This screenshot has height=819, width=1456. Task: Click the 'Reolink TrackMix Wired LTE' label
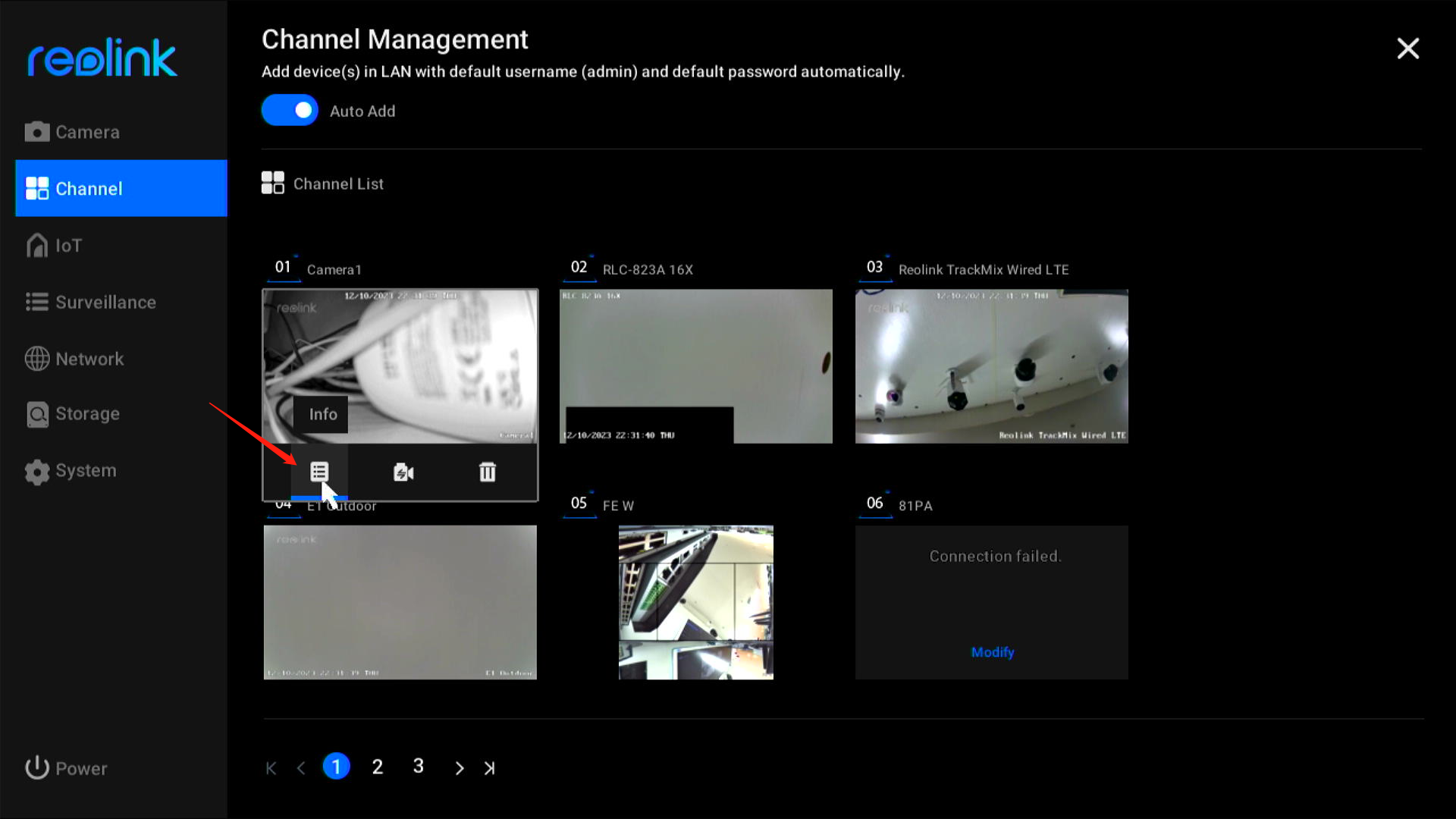pyautogui.click(x=984, y=270)
